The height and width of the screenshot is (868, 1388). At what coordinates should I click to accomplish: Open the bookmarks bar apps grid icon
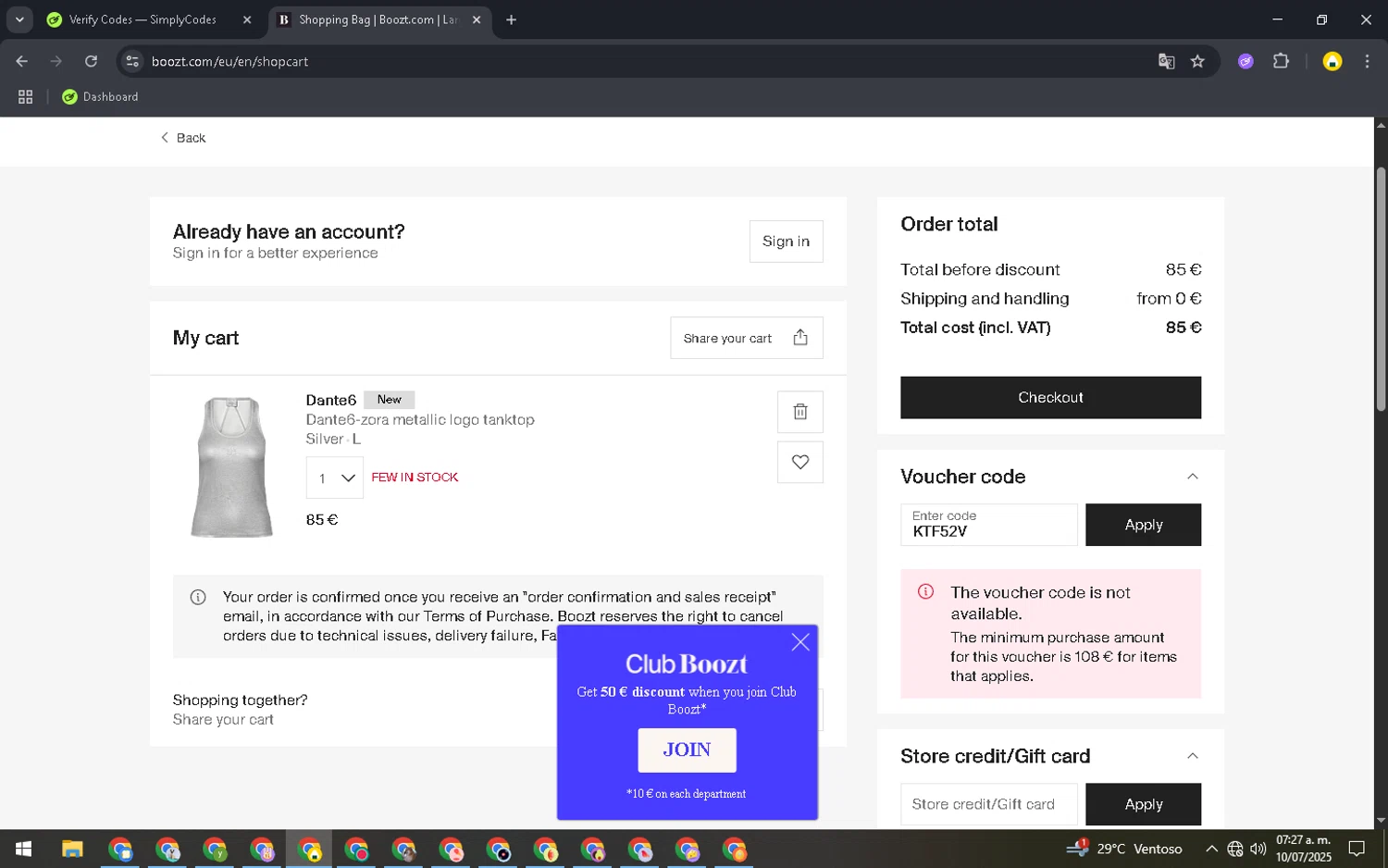(25, 96)
